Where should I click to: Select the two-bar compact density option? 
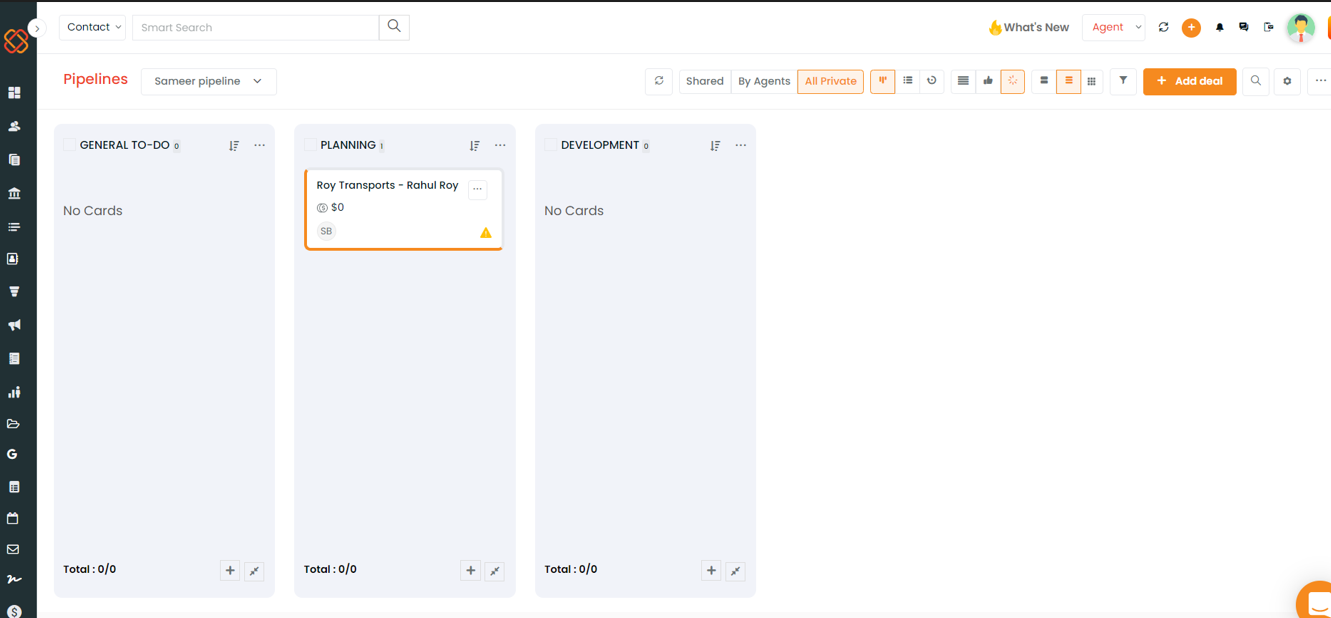(1044, 81)
